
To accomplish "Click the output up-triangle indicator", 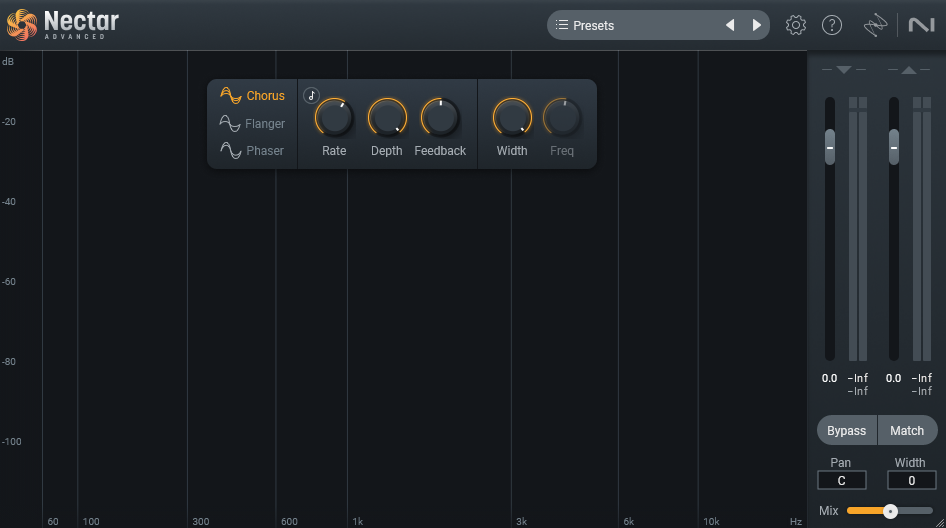I will click(x=909, y=70).
